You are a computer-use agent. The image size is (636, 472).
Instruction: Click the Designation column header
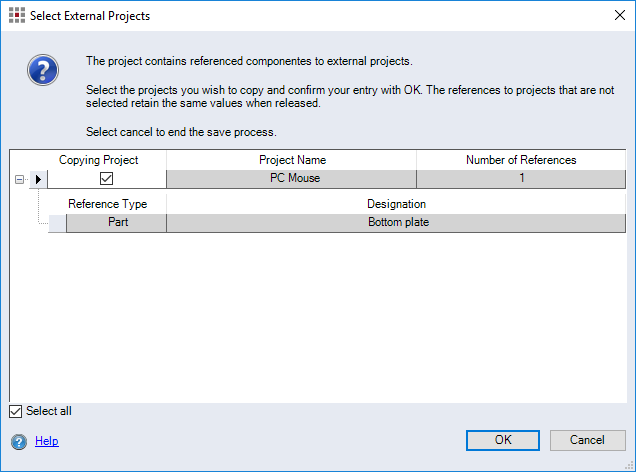[x=396, y=204]
